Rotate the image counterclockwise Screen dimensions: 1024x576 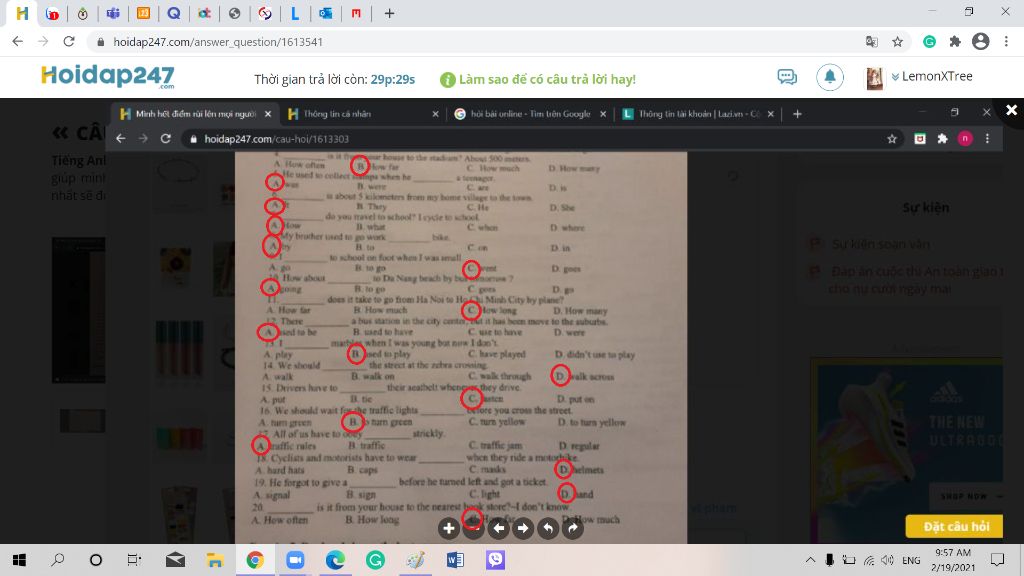548,528
